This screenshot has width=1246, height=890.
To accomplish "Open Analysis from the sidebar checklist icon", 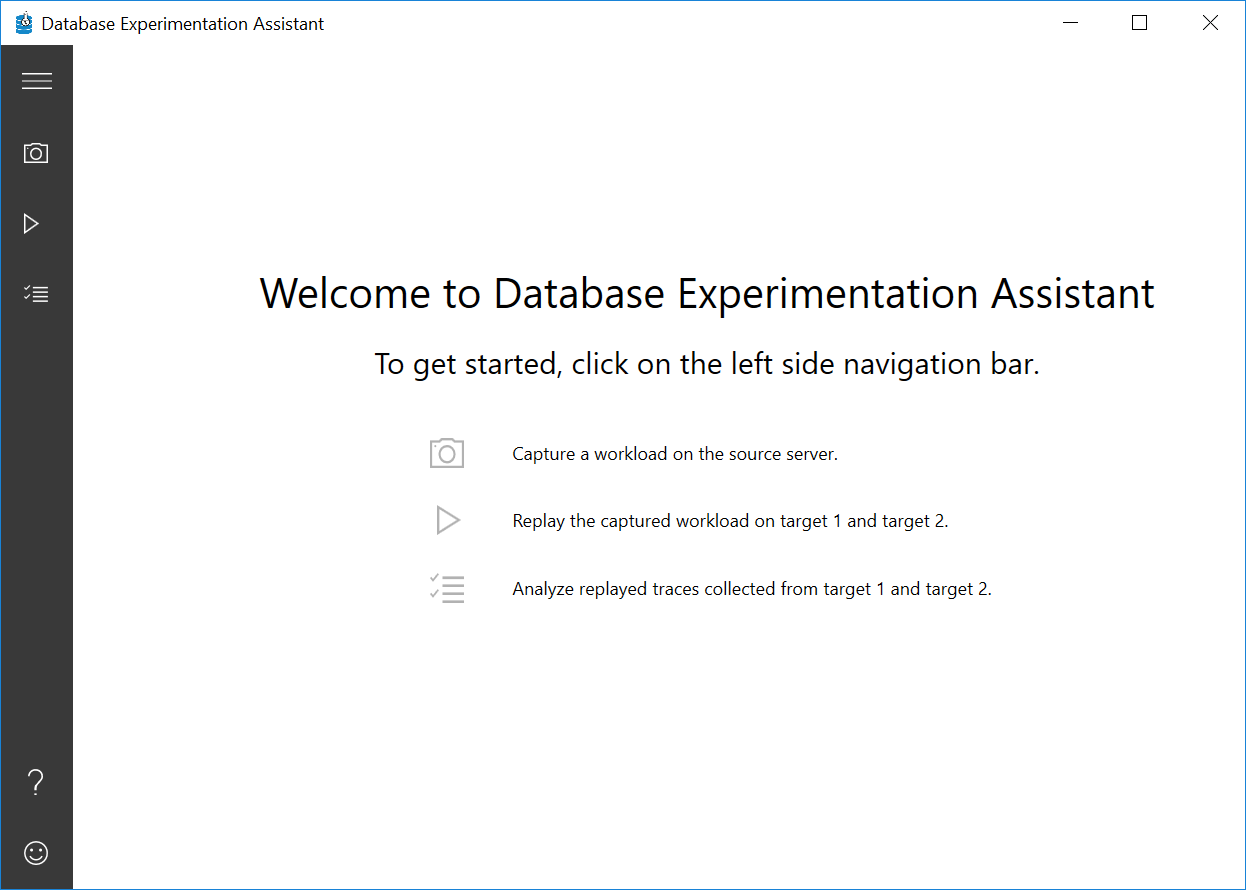I will click(x=36, y=294).
